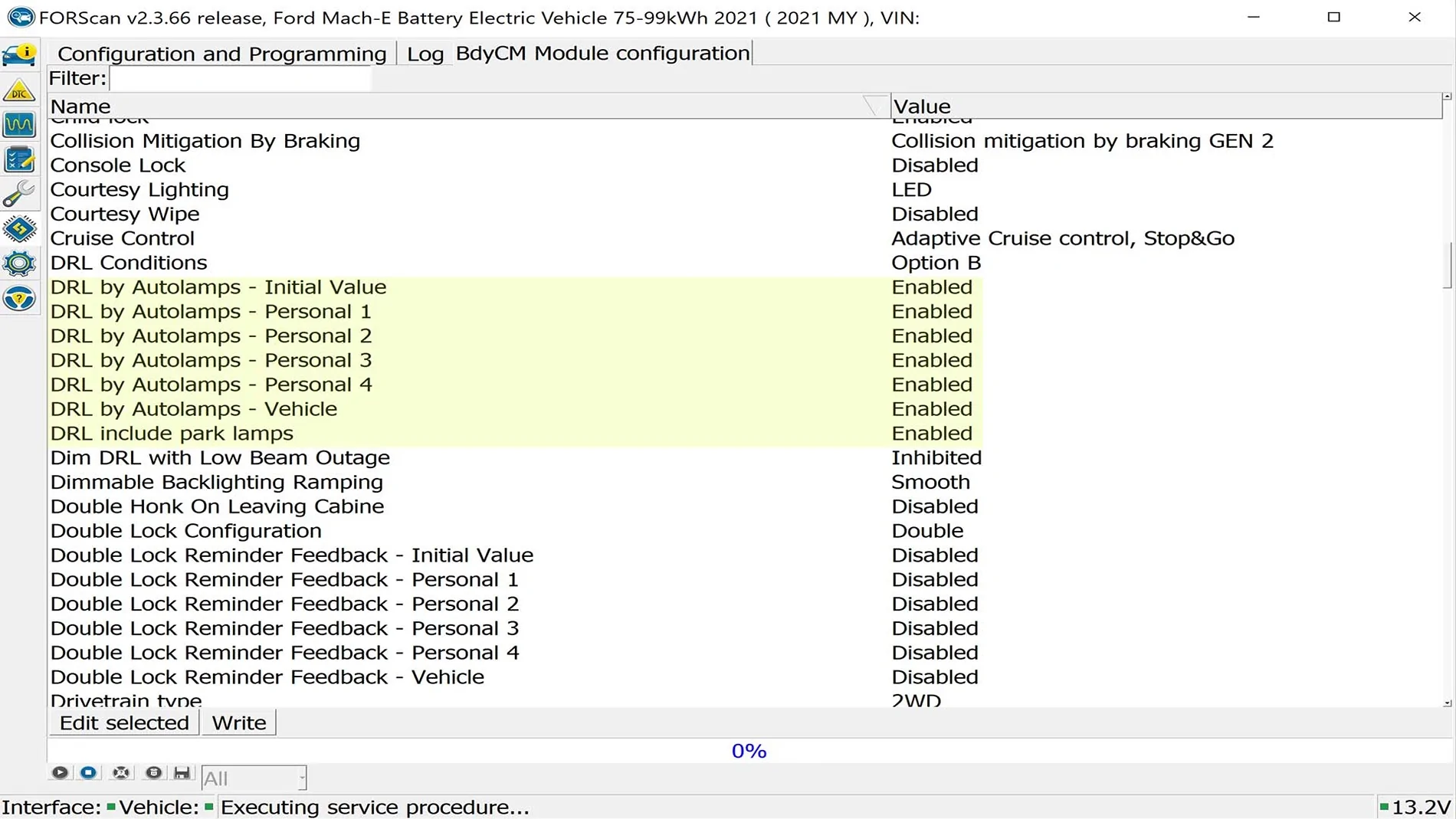Click the scrollbar down arrow
This screenshot has width=1456, height=819.
tap(1447, 703)
